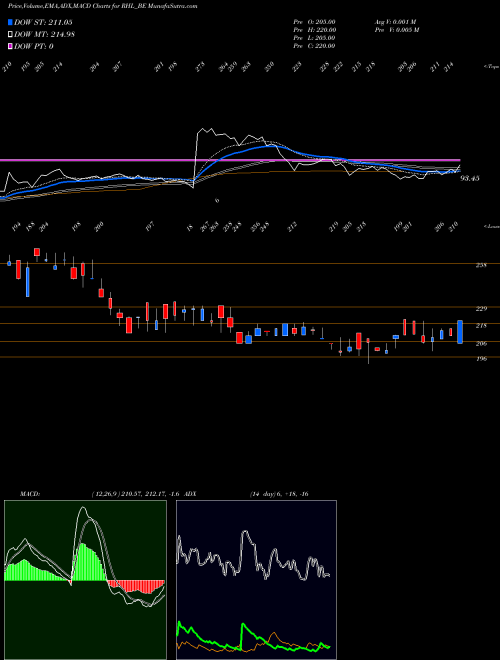Screen dimensions: 500x660
Task: Select the 'DOW MT: 214.98' legend label
Action: (x=44, y=35)
